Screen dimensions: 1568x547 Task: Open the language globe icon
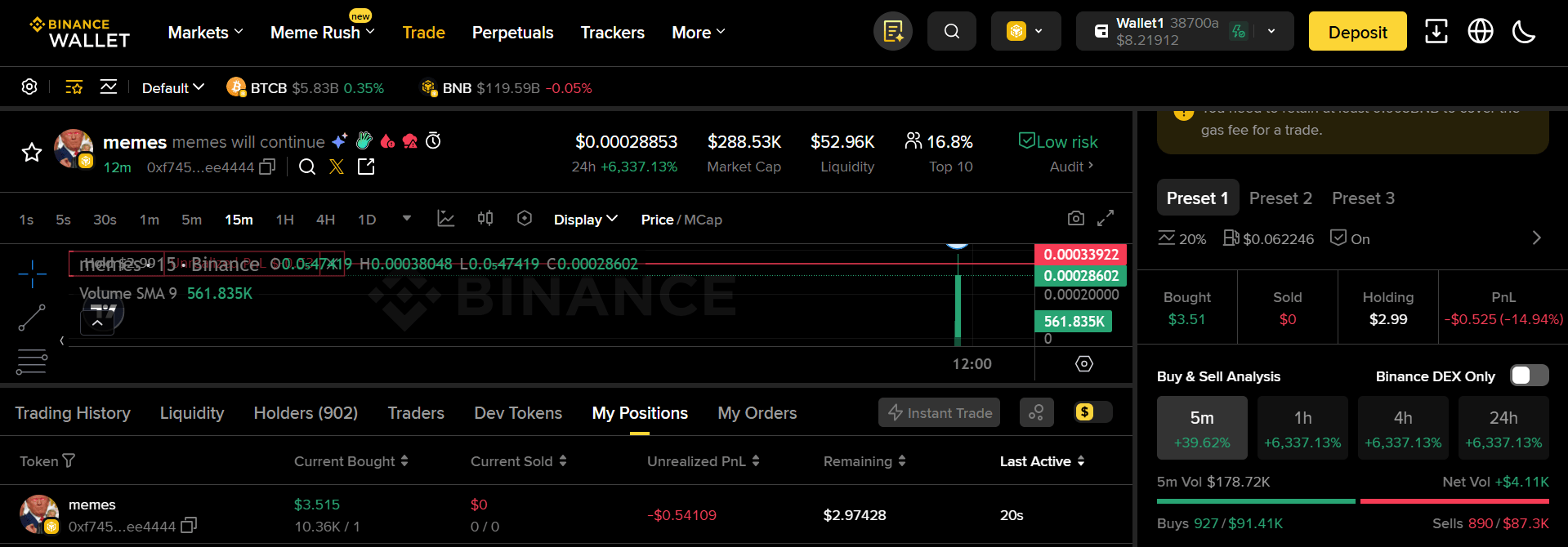tap(1481, 32)
